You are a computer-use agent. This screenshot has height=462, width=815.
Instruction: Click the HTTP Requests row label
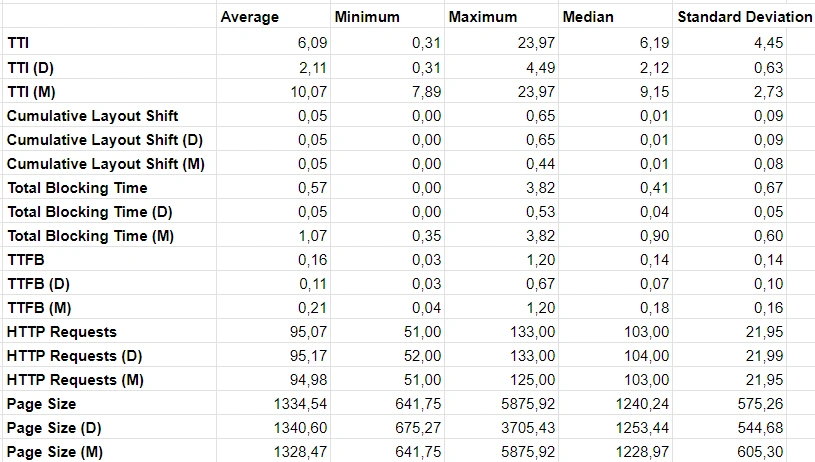(62, 332)
